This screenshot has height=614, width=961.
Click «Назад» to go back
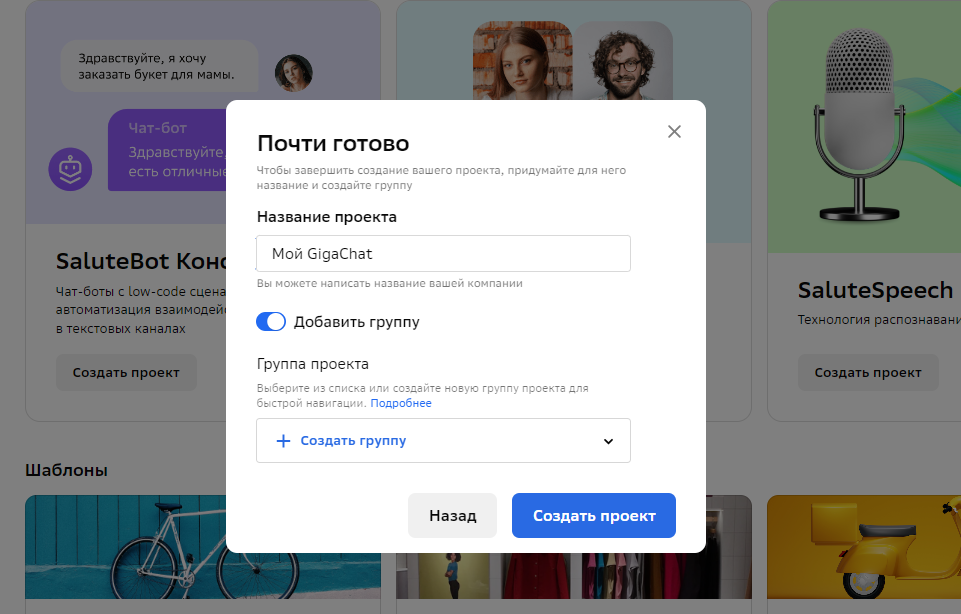tap(452, 515)
